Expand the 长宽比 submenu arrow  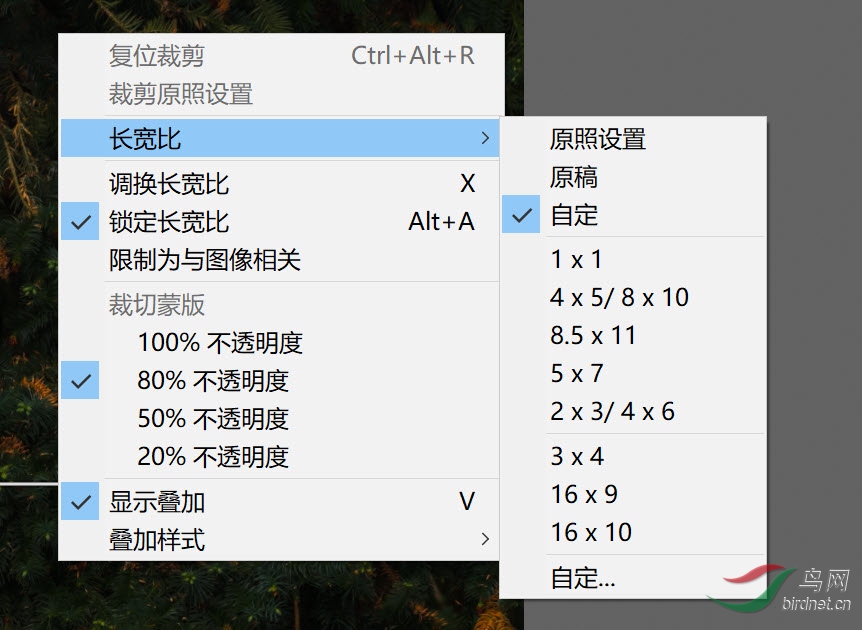pyautogui.click(x=485, y=138)
